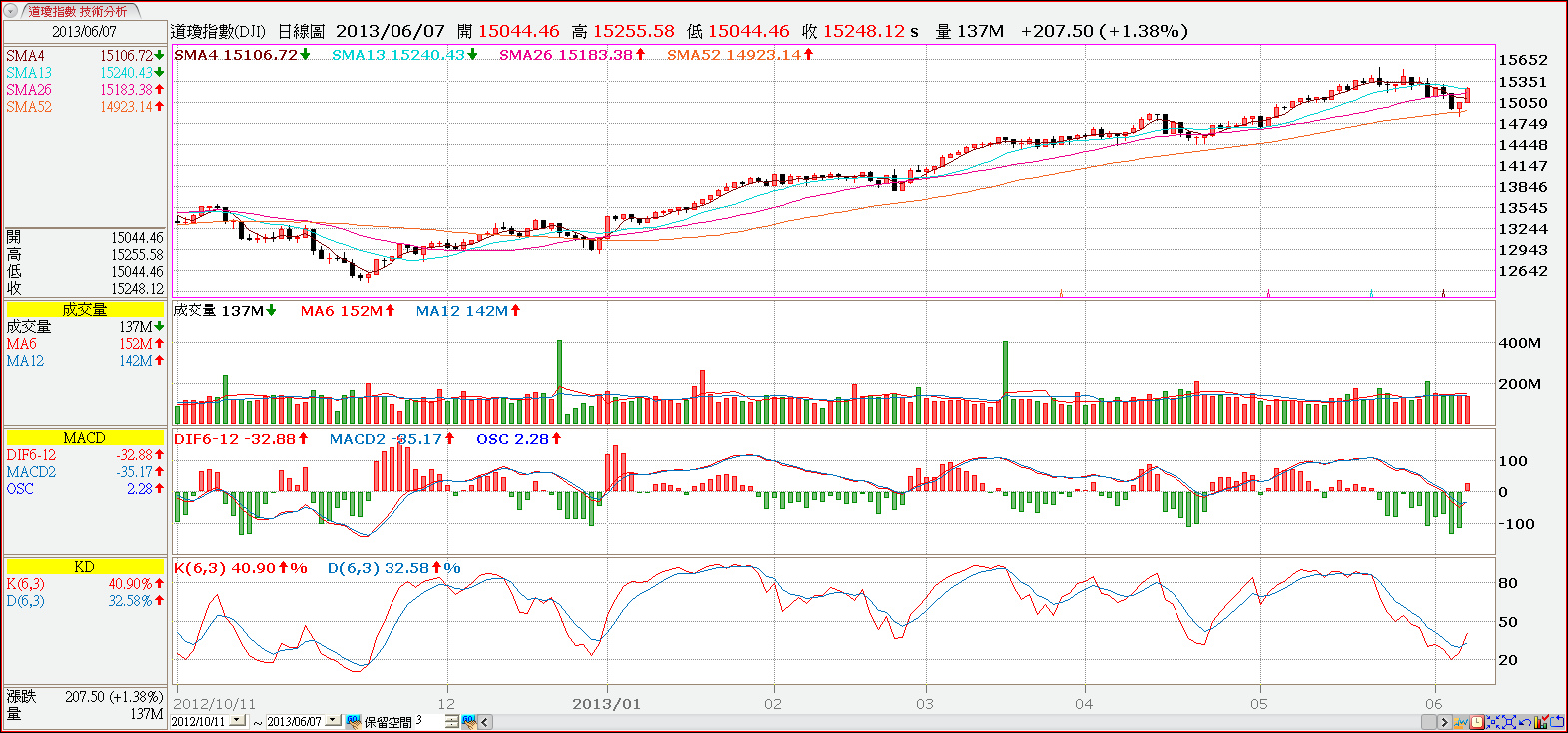Click the SMA13 15240.43 legend on price chart
Viewport: 1568px width, 733px height.
(x=404, y=55)
